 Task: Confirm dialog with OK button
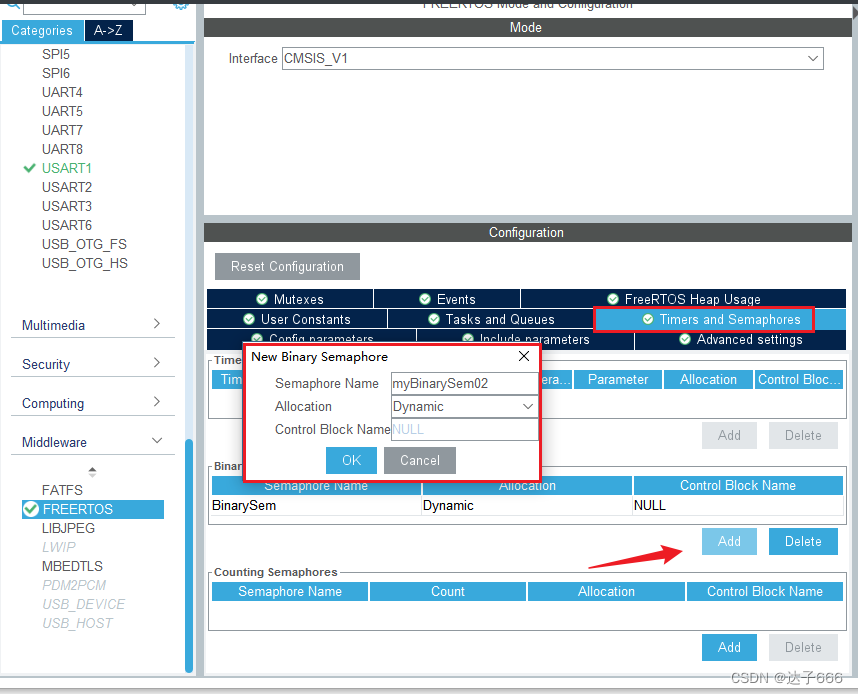[x=351, y=460]
